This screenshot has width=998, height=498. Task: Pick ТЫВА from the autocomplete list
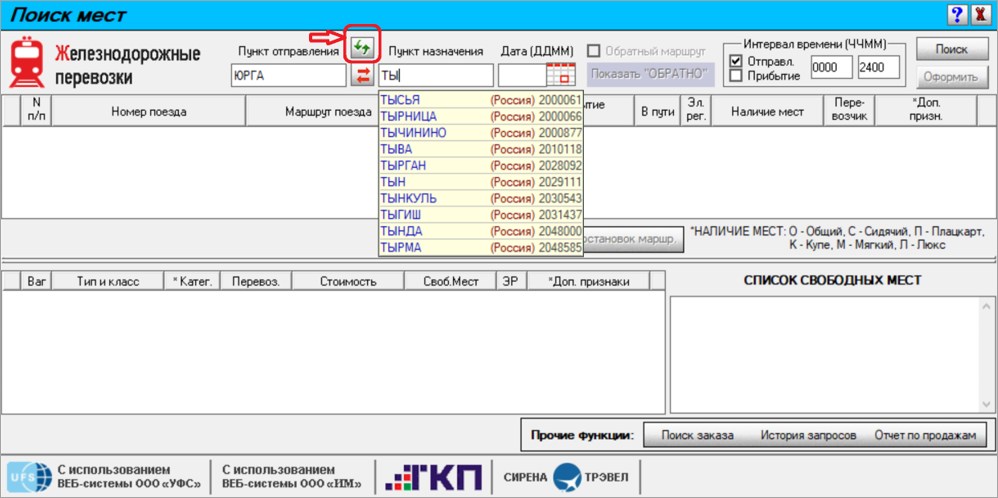pyautogui.click(x=481, y=149)
